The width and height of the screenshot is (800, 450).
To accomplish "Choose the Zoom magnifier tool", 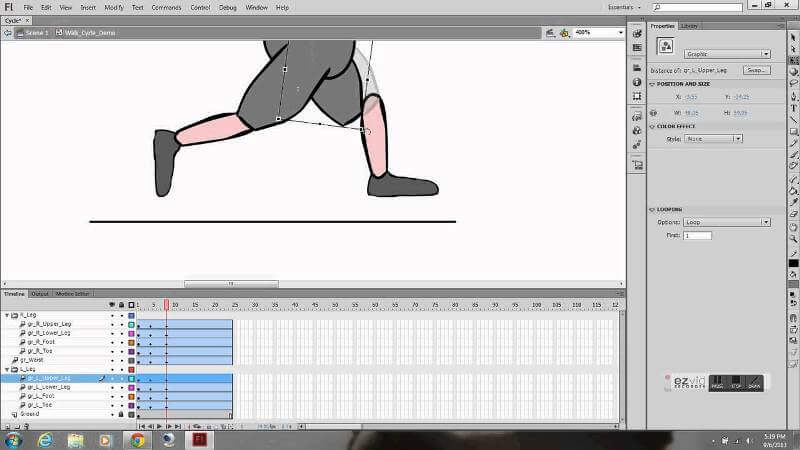I will 794,239.
